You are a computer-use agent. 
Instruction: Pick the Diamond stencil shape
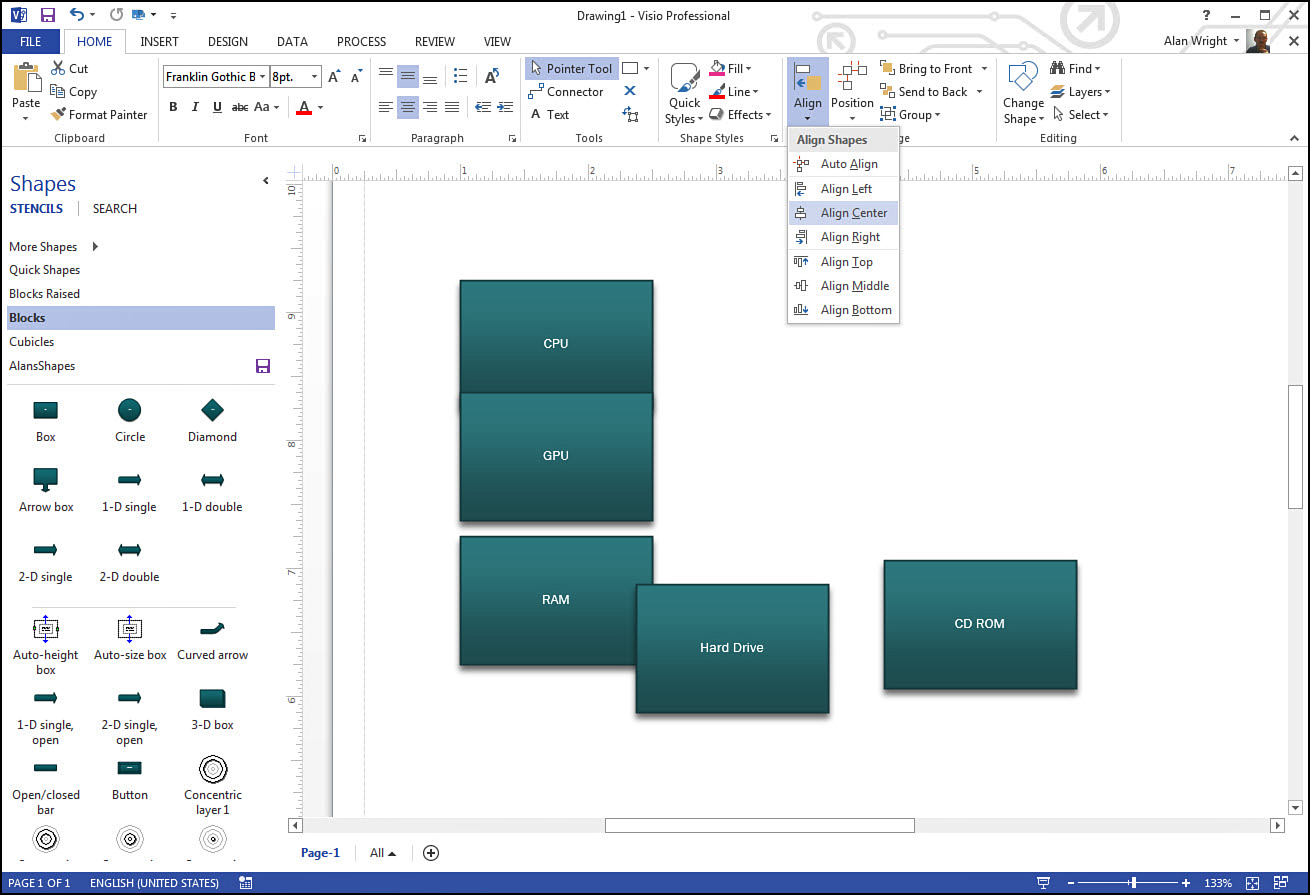click(212, 410)
